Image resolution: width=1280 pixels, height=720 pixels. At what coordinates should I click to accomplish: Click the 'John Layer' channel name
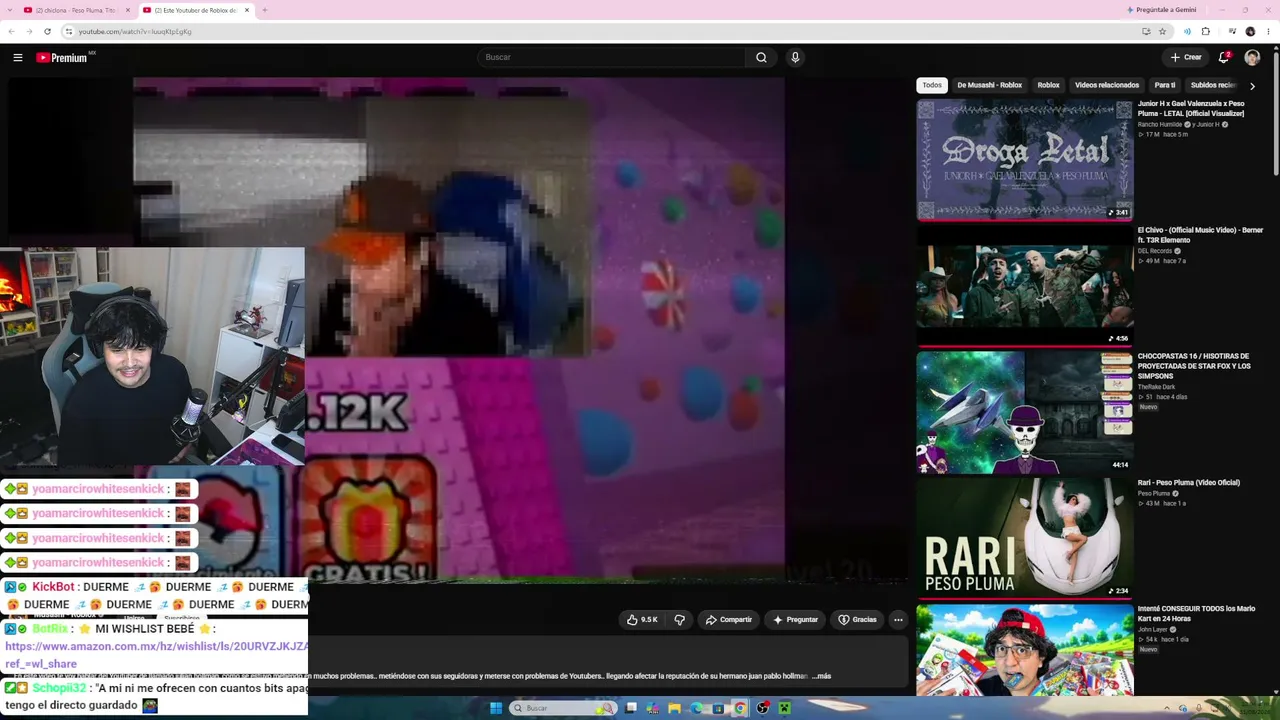click(1153, 629)
